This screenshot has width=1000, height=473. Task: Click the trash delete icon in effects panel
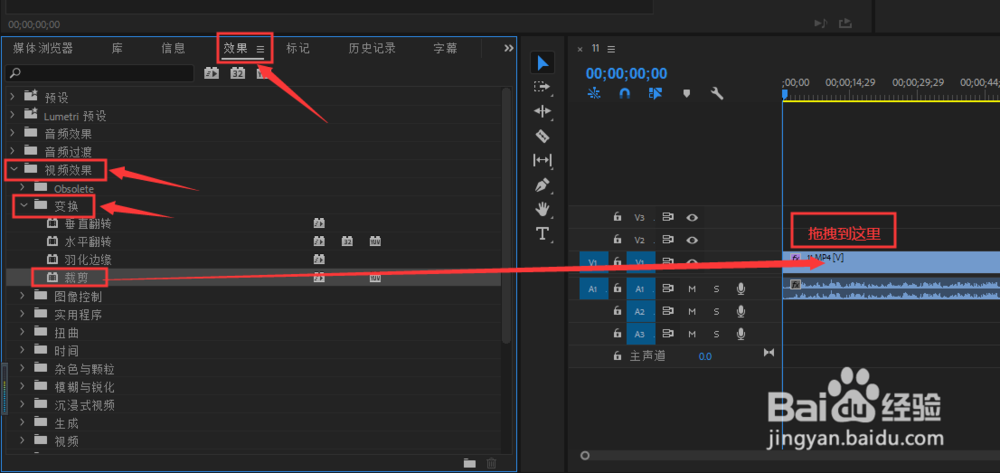point(491,463)
